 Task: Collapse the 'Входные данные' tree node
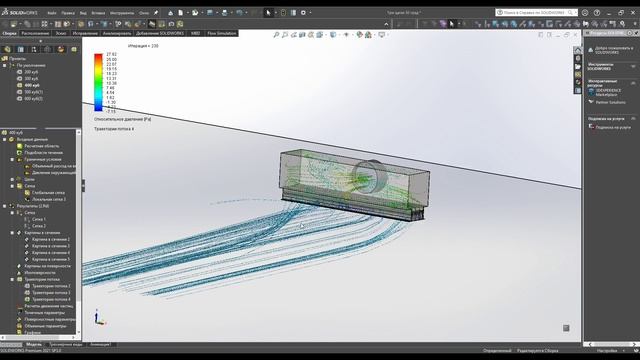4,139
